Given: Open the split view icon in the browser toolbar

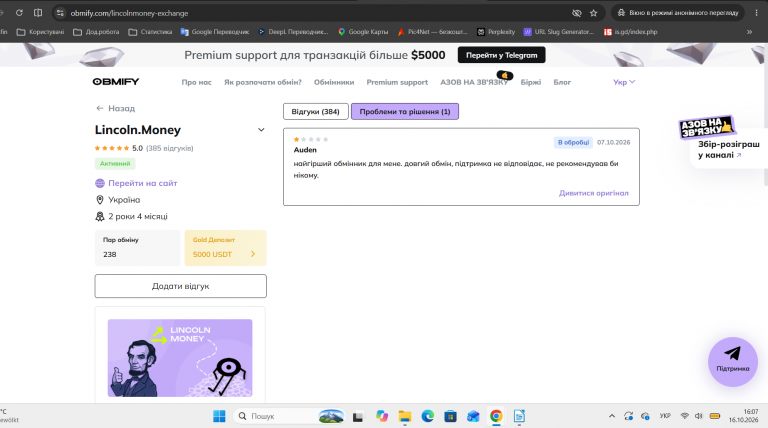Looking at the screenshot, I should click(38, 13).
